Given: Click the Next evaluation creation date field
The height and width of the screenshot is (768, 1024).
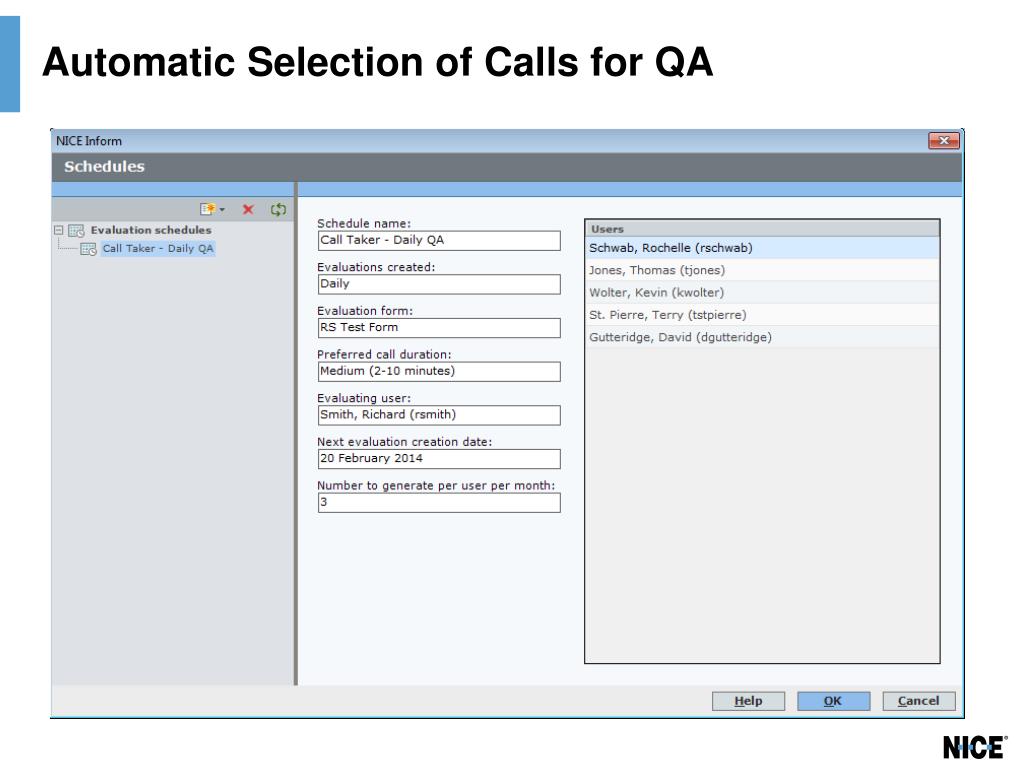Looking at the screenshot, I should pyautogui.click(x=439, y=459).
